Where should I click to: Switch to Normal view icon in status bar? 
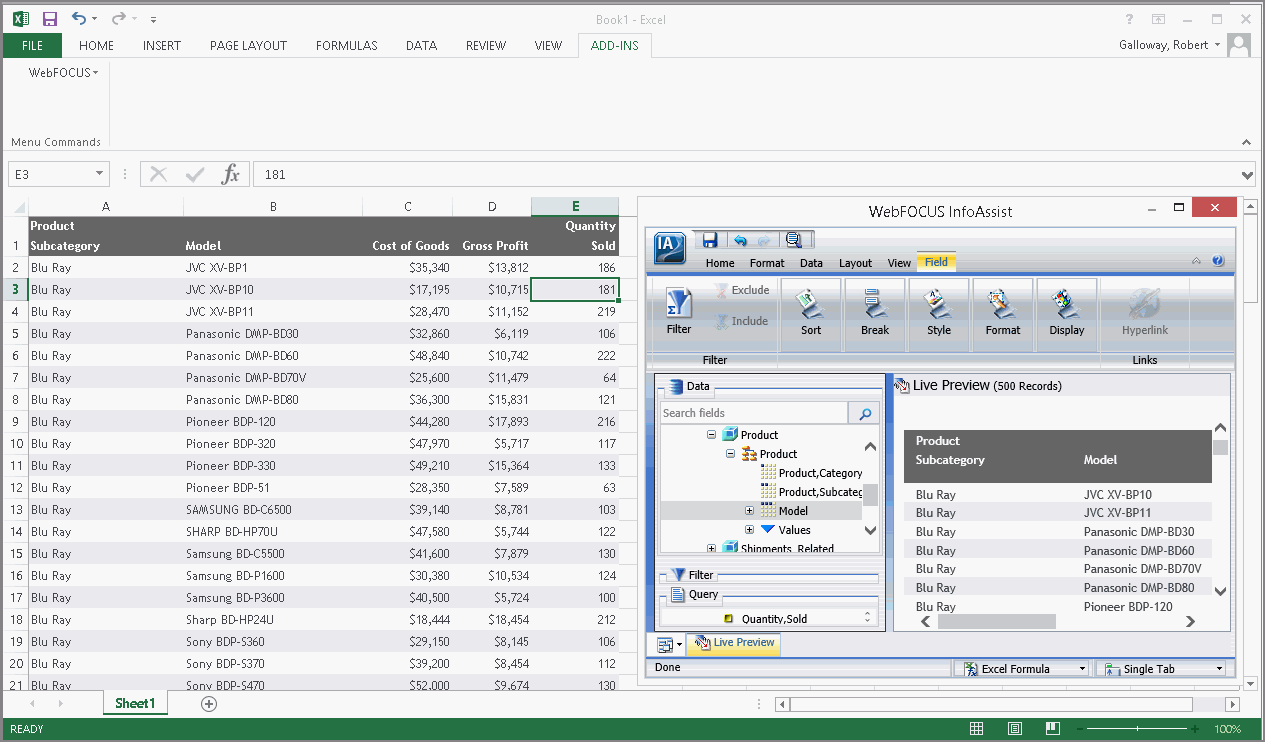point(977,729)
